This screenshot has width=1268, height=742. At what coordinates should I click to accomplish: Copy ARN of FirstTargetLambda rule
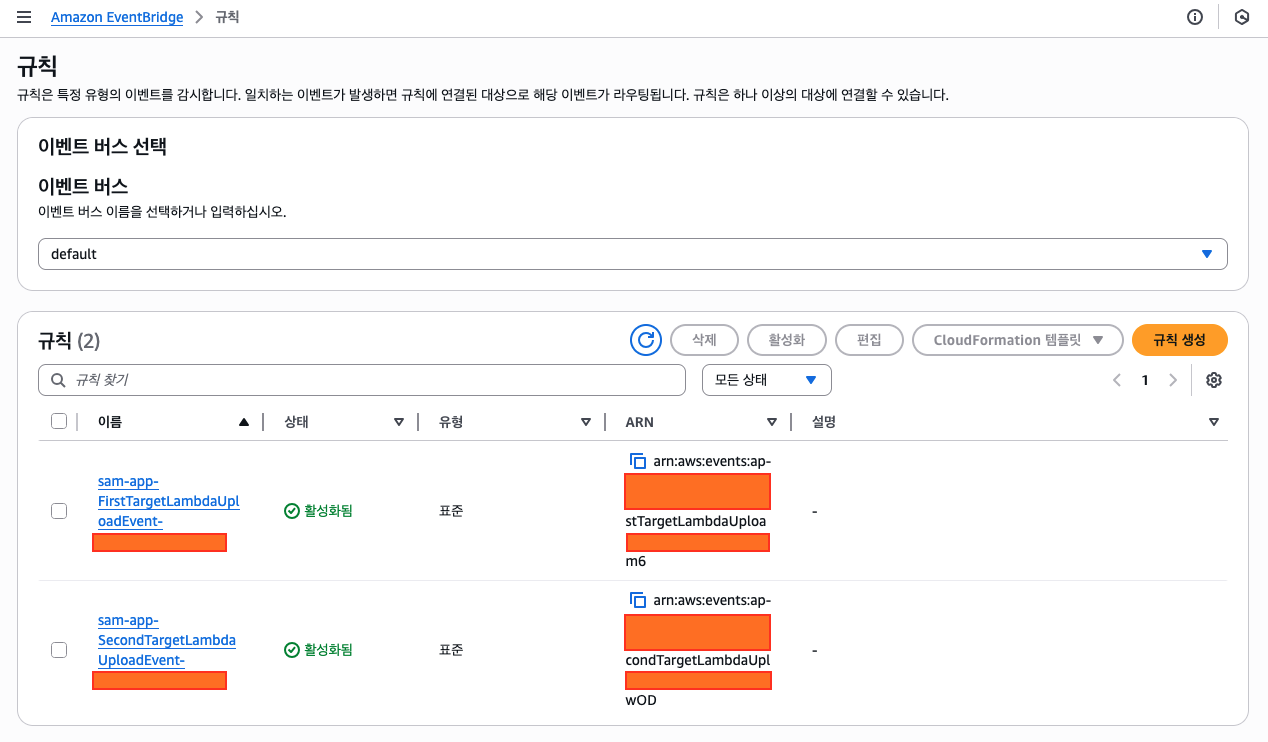(x=637, y=461)
